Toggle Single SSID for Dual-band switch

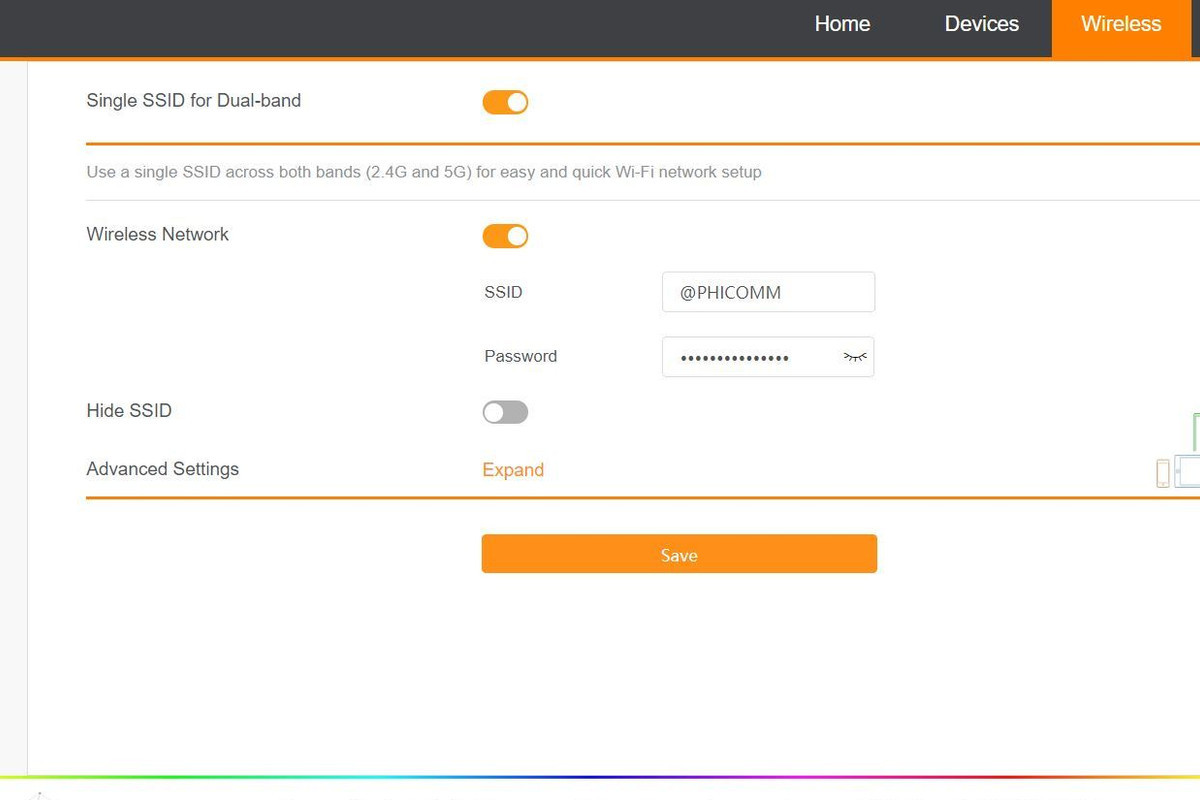pos(505,102)
